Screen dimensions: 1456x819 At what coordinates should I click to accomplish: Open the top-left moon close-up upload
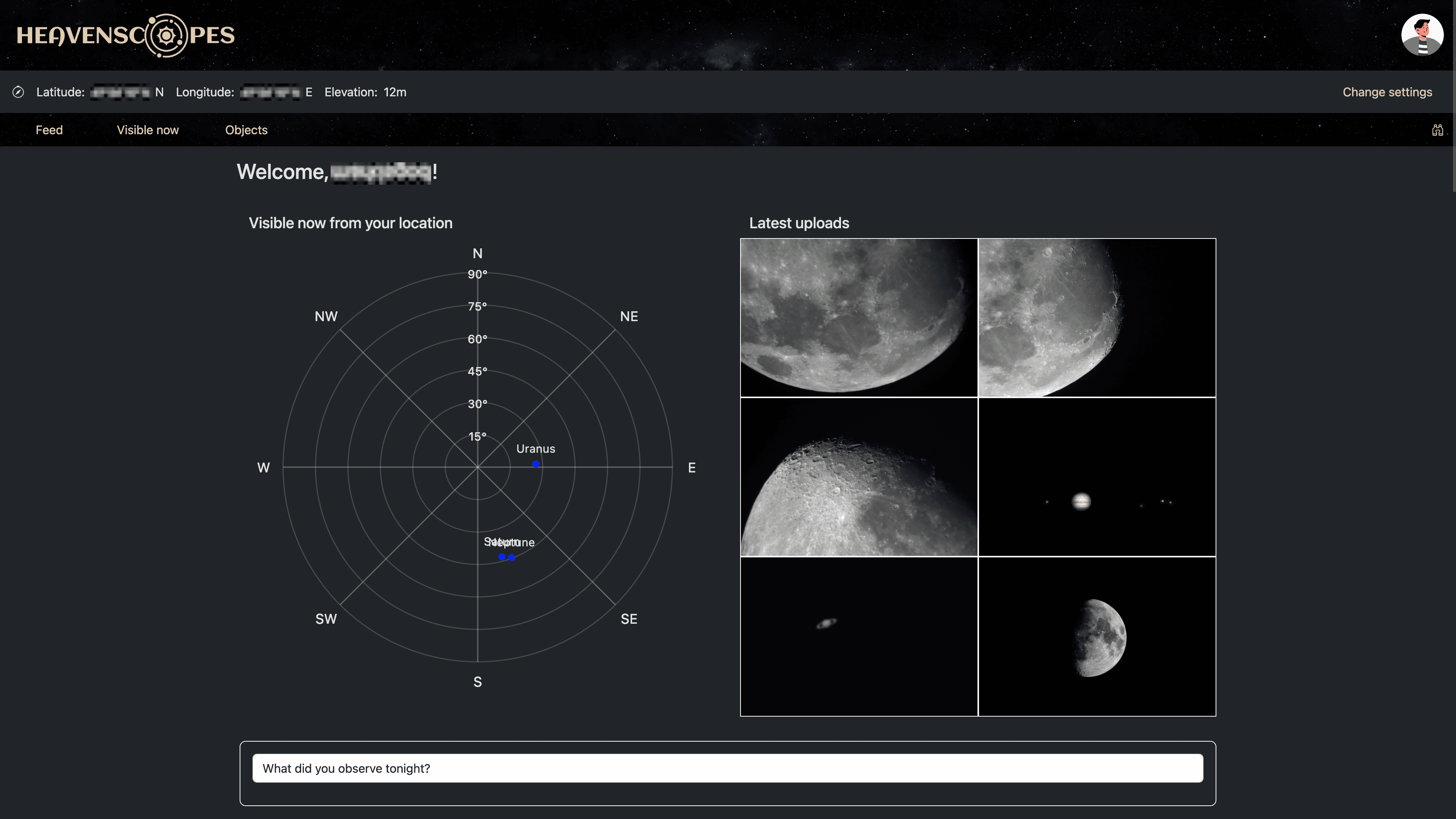tap(858, 318)
